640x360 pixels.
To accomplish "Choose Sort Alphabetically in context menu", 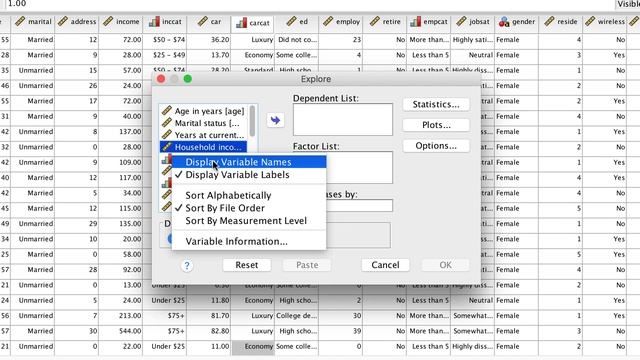I will coord(249,196).
